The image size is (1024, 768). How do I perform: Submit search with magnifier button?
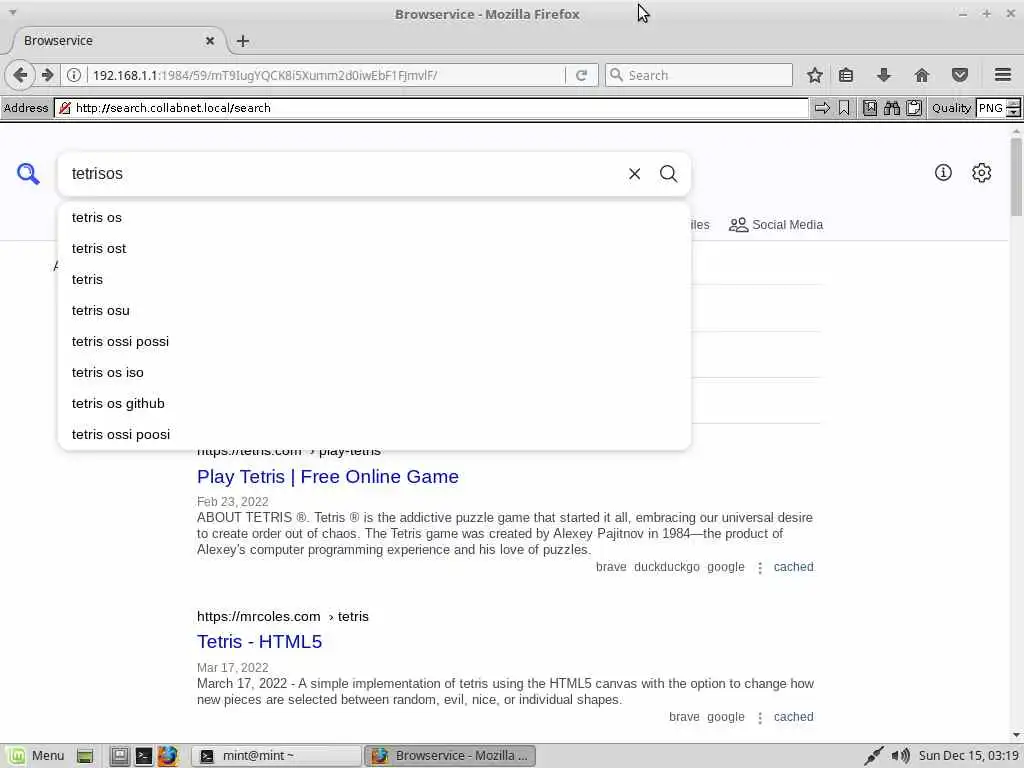668,174
